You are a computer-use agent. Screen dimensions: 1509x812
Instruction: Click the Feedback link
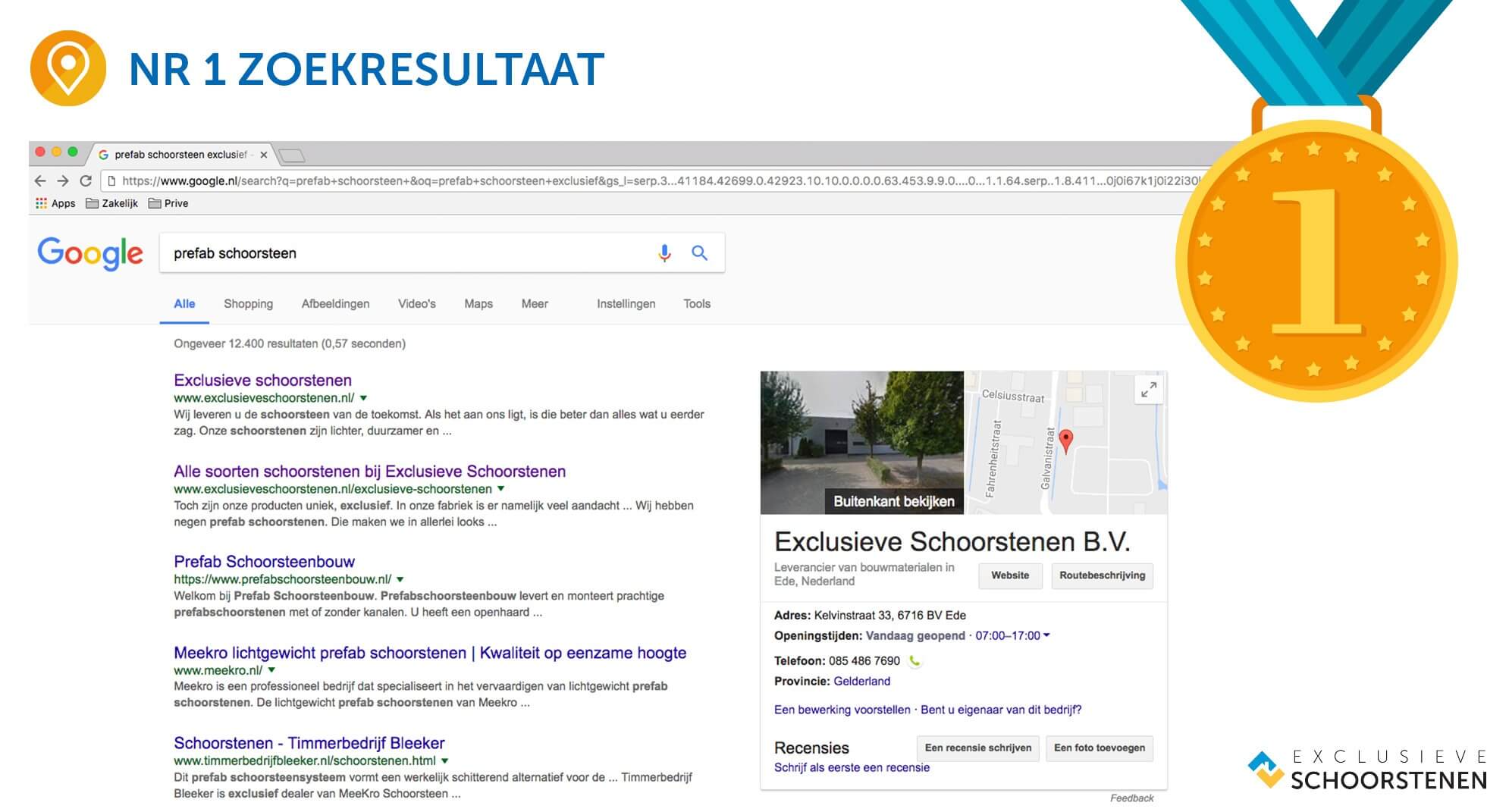[1131, 798]
